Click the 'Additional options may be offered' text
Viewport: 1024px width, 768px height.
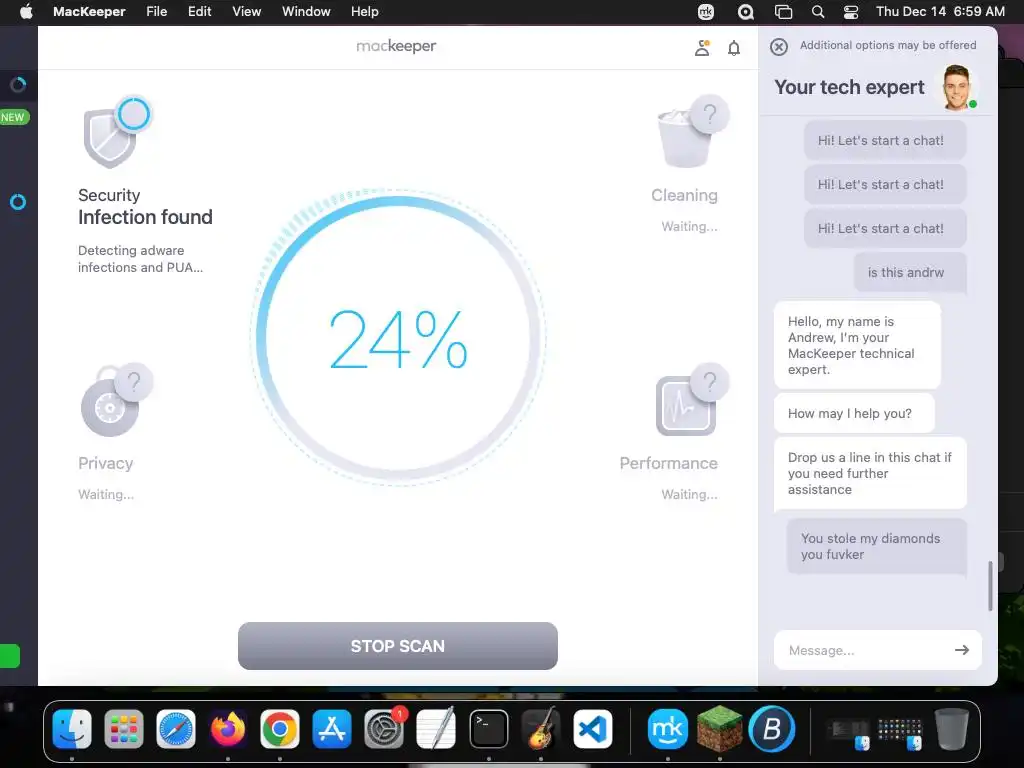pyautogui.click(x=888, y=45)
